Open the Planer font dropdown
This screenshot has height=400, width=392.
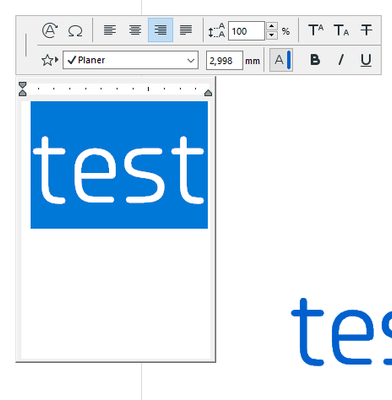131,60
